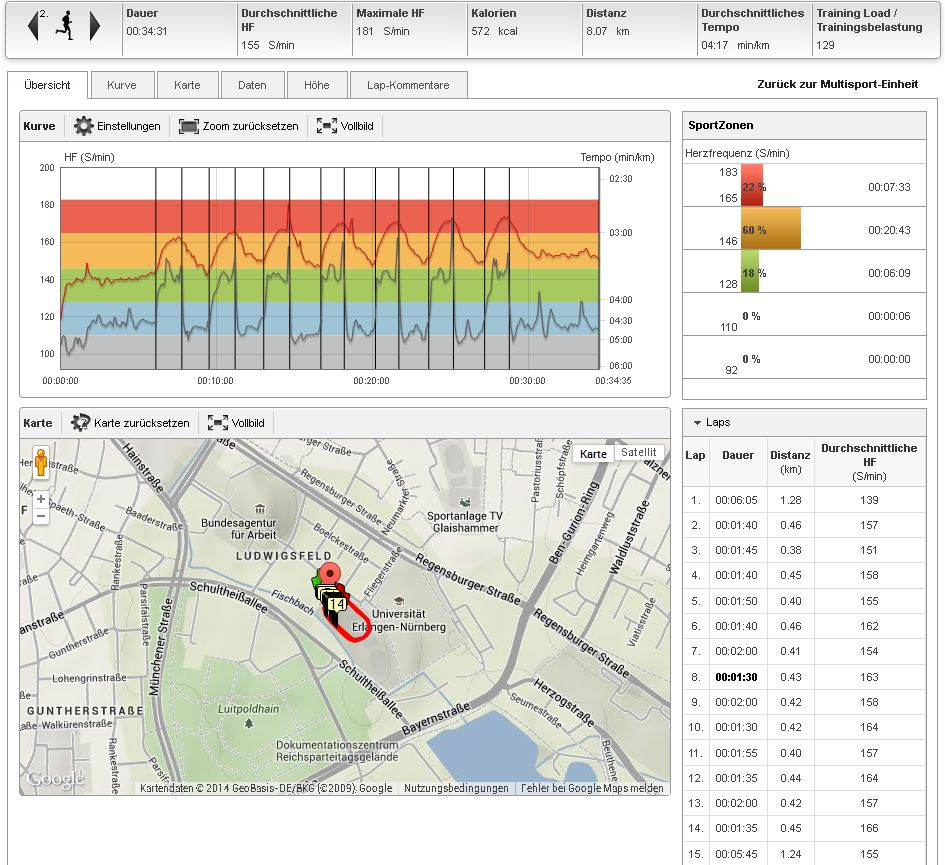This screenshot has width=945, height=865.
Task: Open Einstellungen gear in curve panel
Action: point(118,126)
